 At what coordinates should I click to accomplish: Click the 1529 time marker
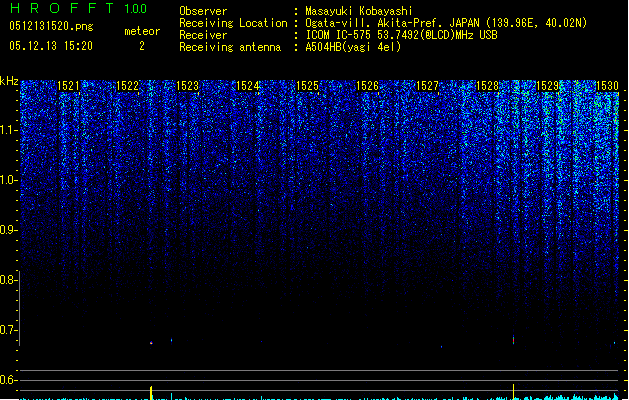(547, 86)
